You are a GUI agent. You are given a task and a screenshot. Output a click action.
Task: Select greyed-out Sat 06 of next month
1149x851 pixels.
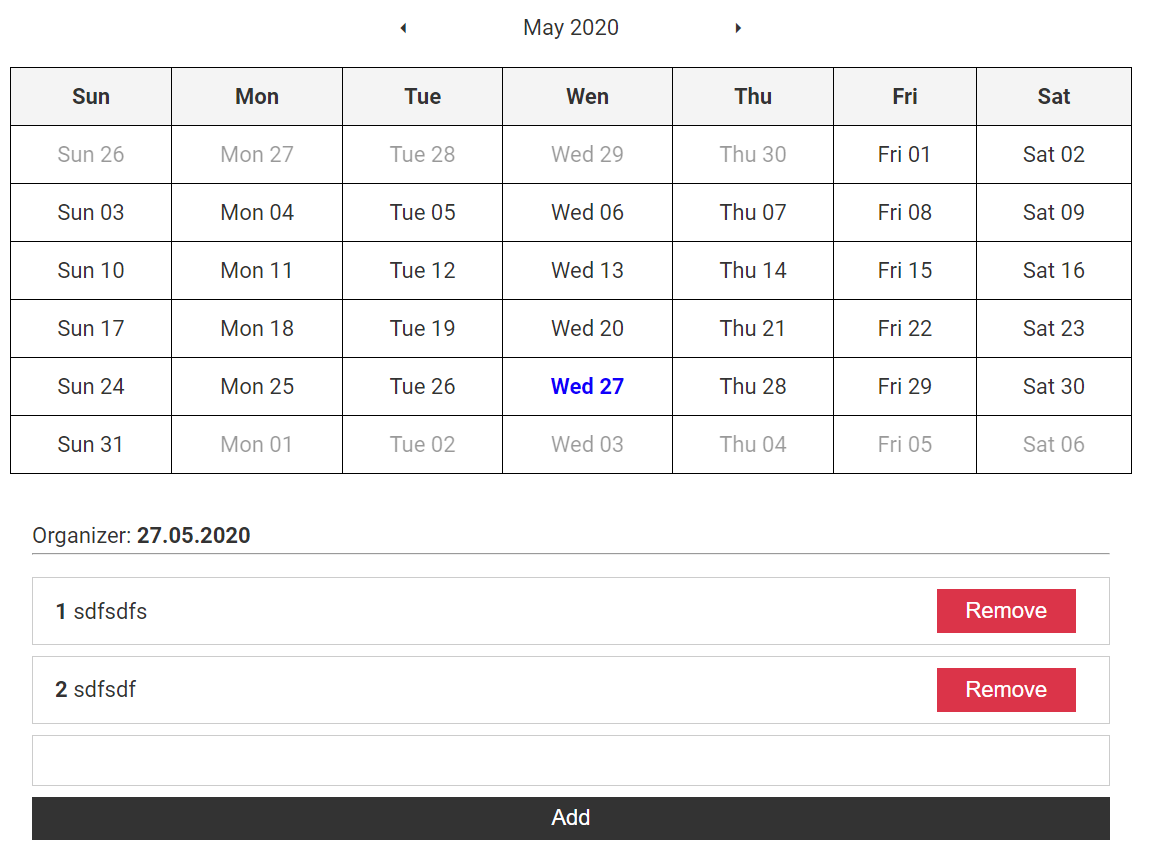[x=1053, y=445]
